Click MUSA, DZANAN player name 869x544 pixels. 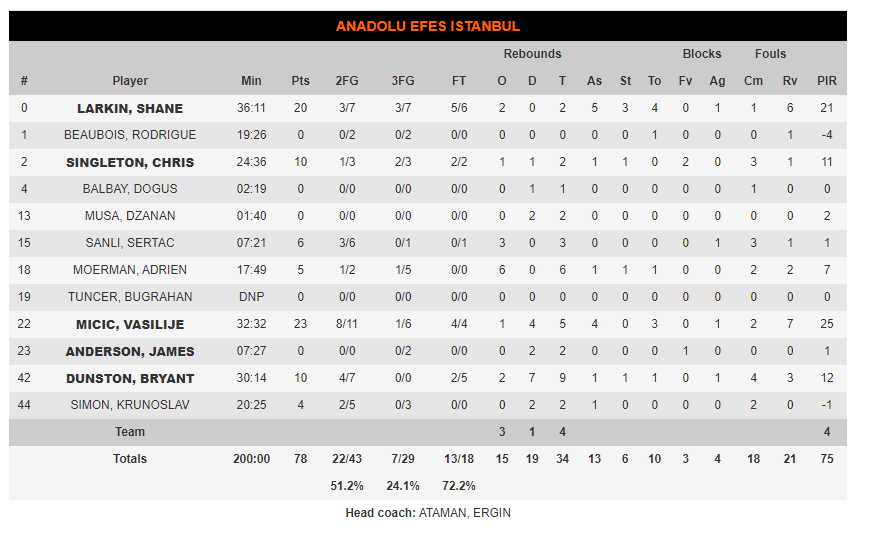coord(130,216)
